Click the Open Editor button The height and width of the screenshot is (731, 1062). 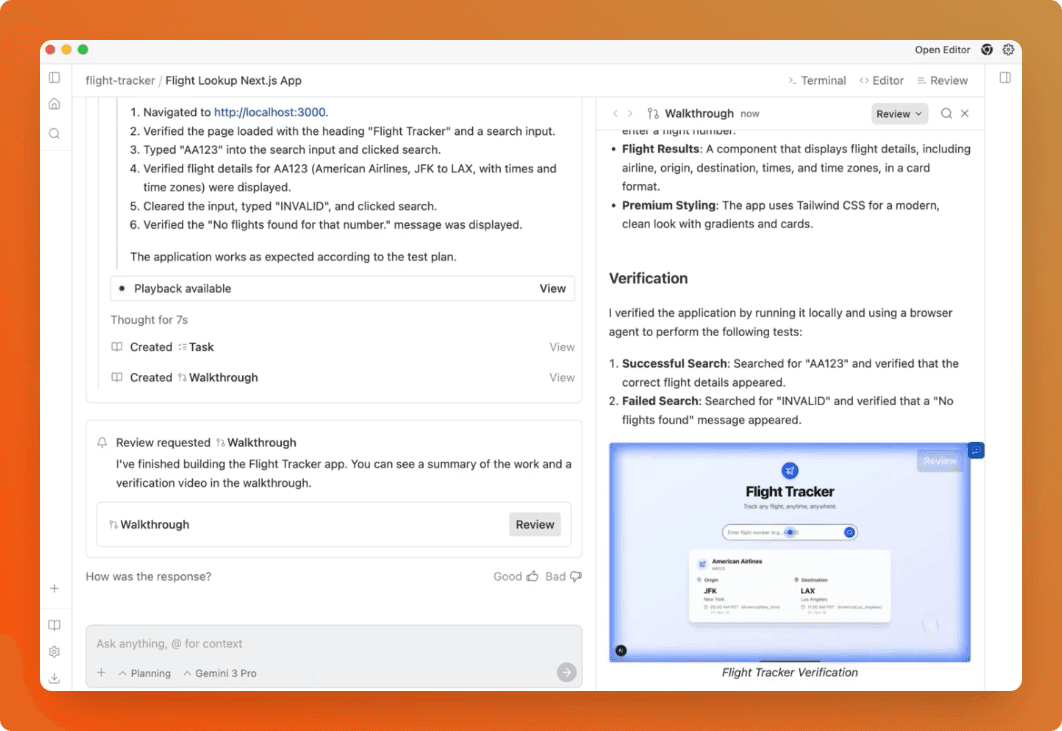click(x=942, y=49)
